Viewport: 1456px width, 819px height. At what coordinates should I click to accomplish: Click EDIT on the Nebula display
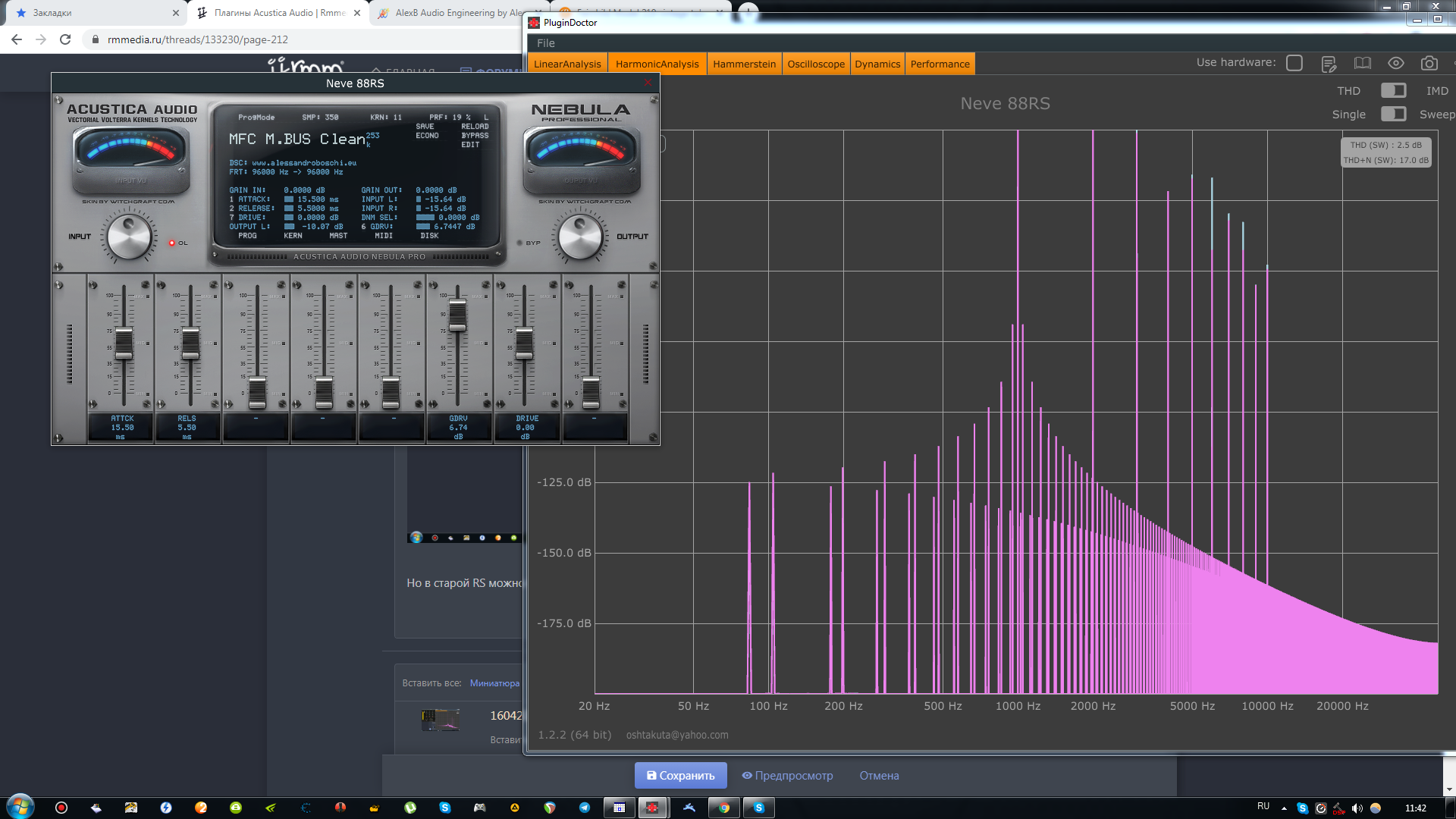click(x=470, y=145)
